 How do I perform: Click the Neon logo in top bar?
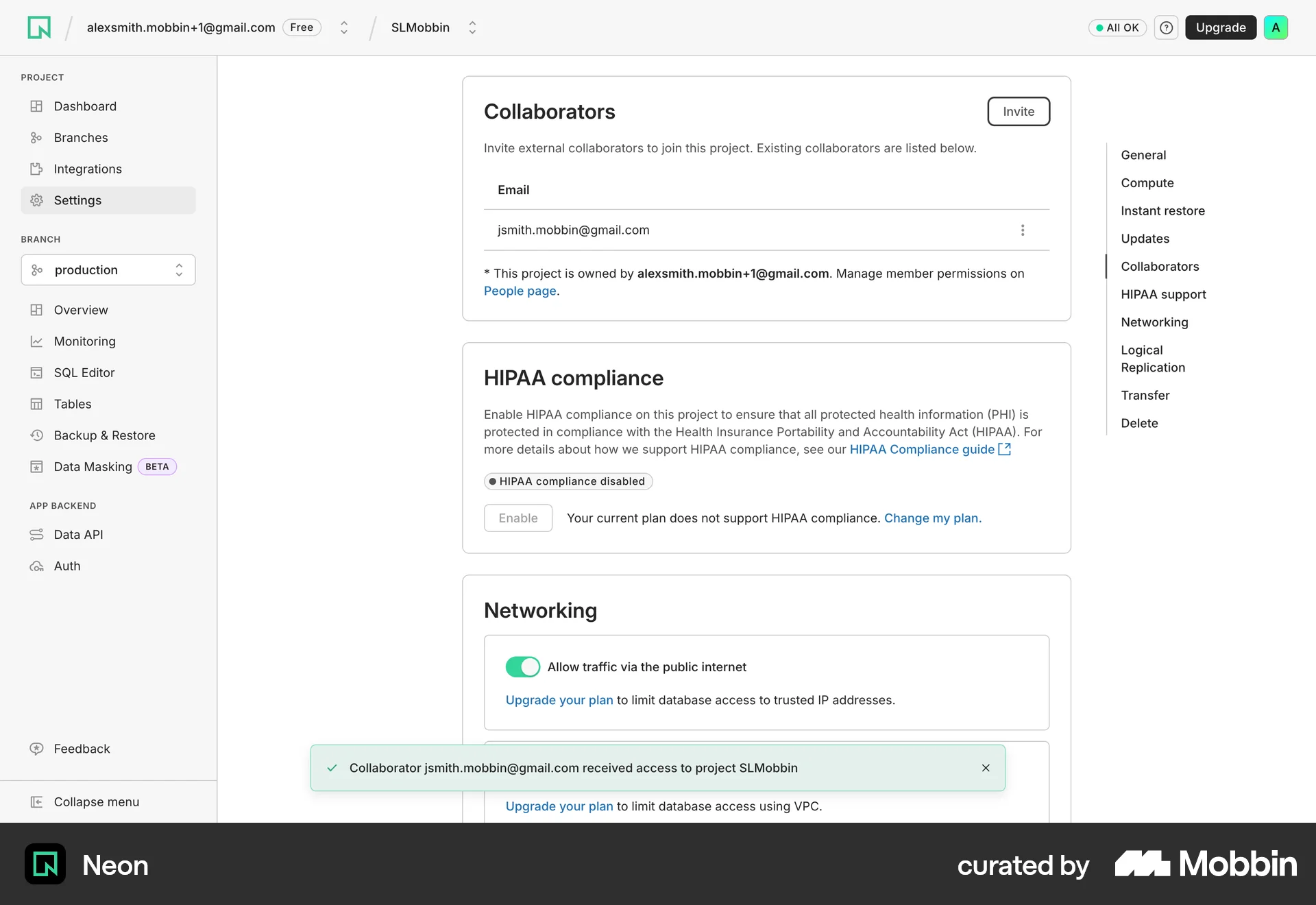tap(39, 27)
